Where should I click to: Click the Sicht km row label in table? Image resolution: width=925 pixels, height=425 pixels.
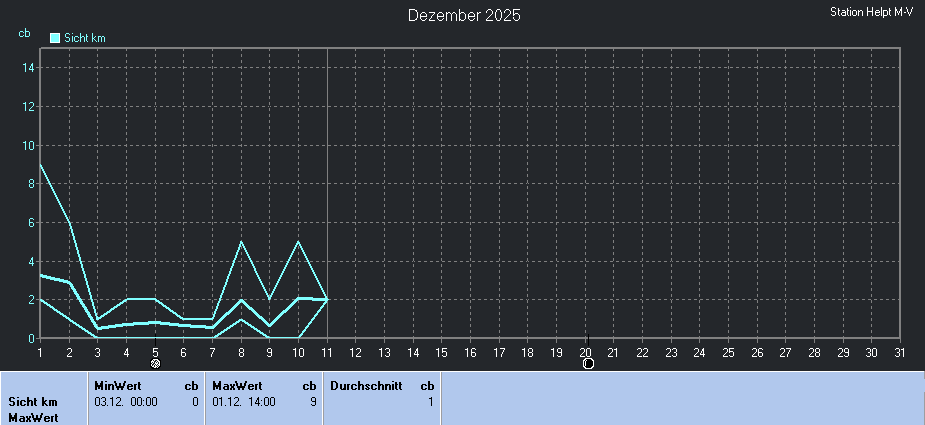click(33, 402)
